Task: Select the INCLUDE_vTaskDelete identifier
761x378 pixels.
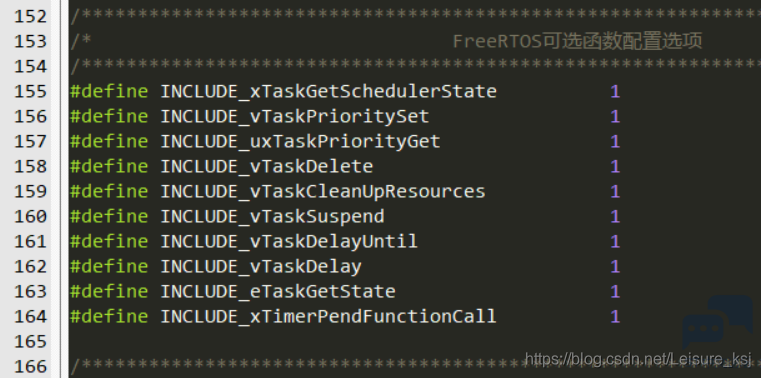Action: click(x=267, y=166)
